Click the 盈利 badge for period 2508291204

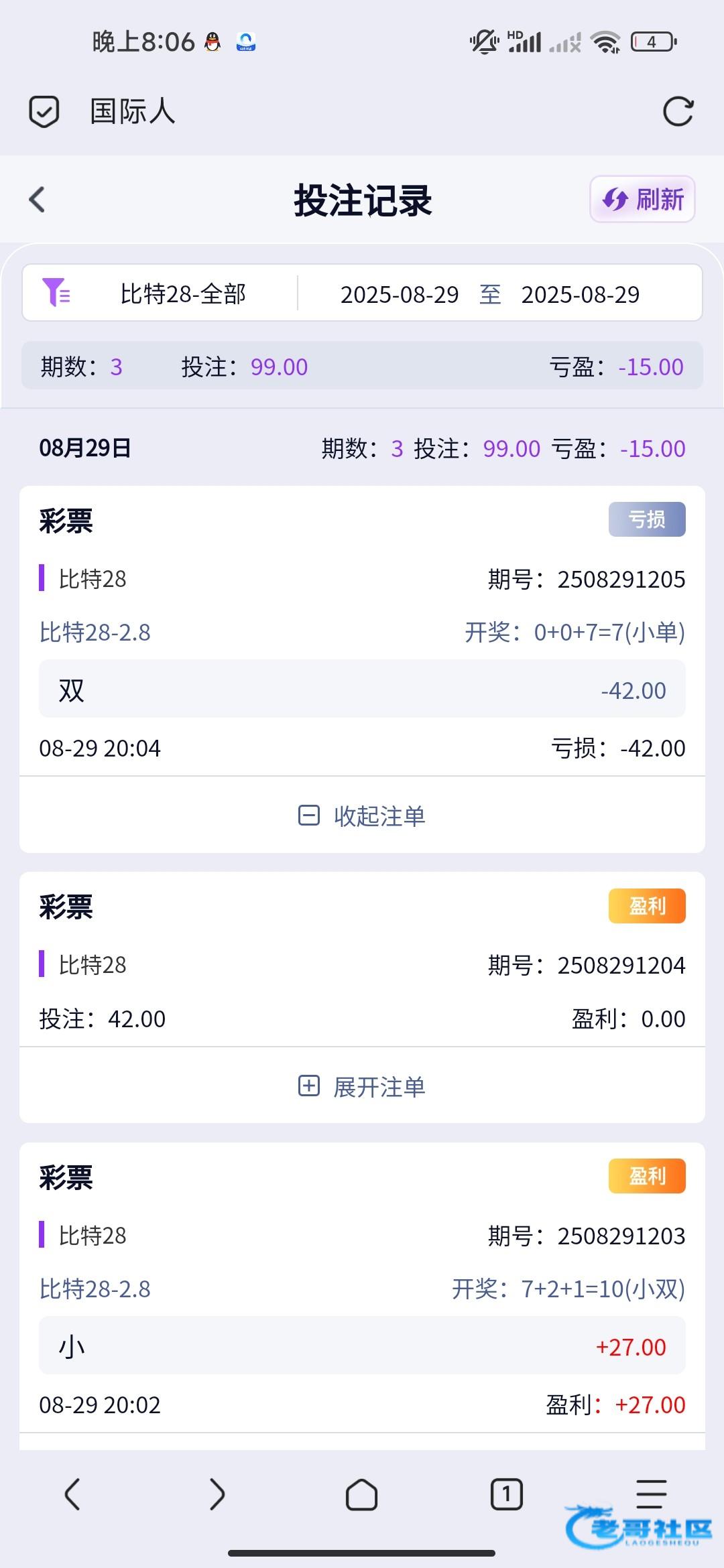[x=647, y=906]
